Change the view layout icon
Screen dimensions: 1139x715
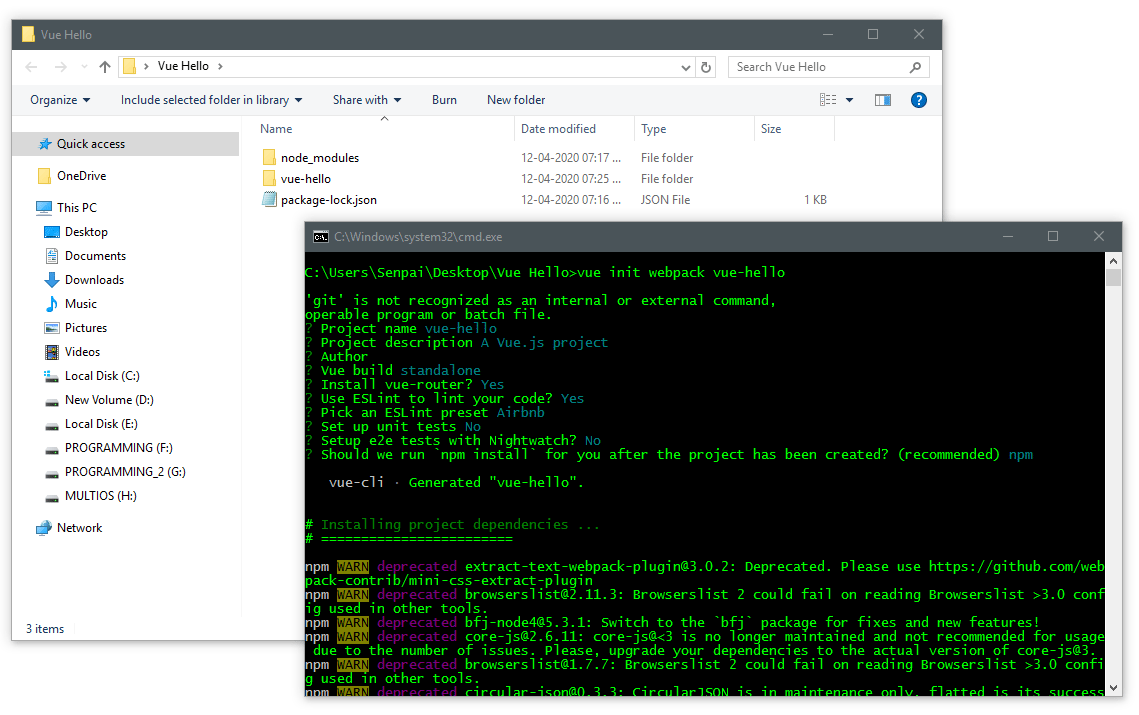click(828, 100)
